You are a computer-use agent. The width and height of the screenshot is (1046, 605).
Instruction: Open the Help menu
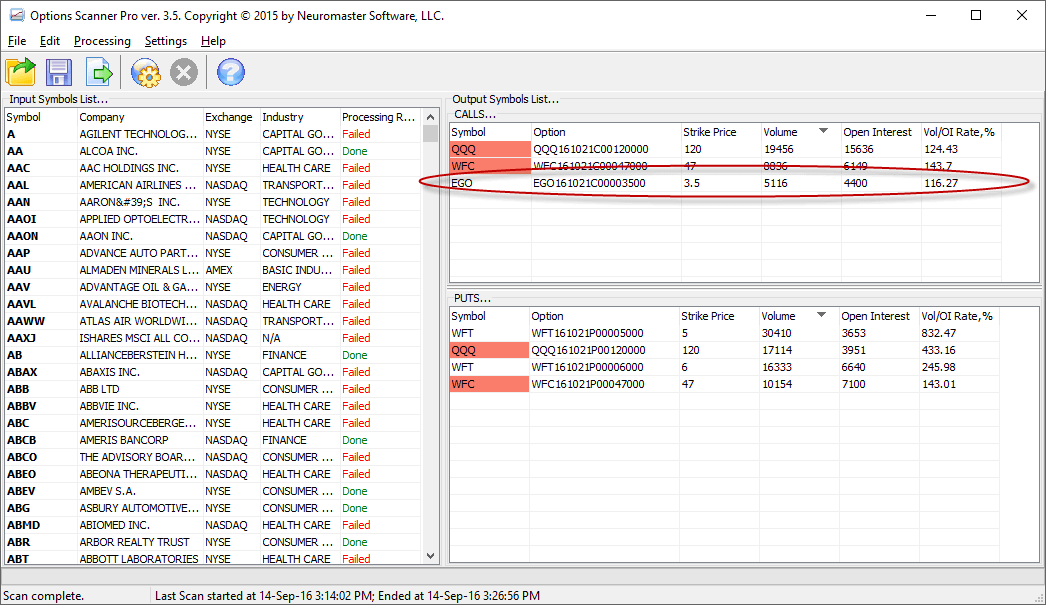213,41
